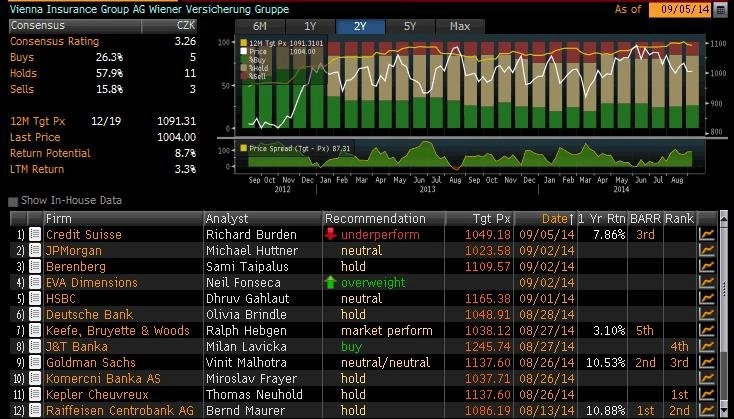
Task: Open Goldman Sachs firm link
Action: pyautogui.click(x=91, y=363)
